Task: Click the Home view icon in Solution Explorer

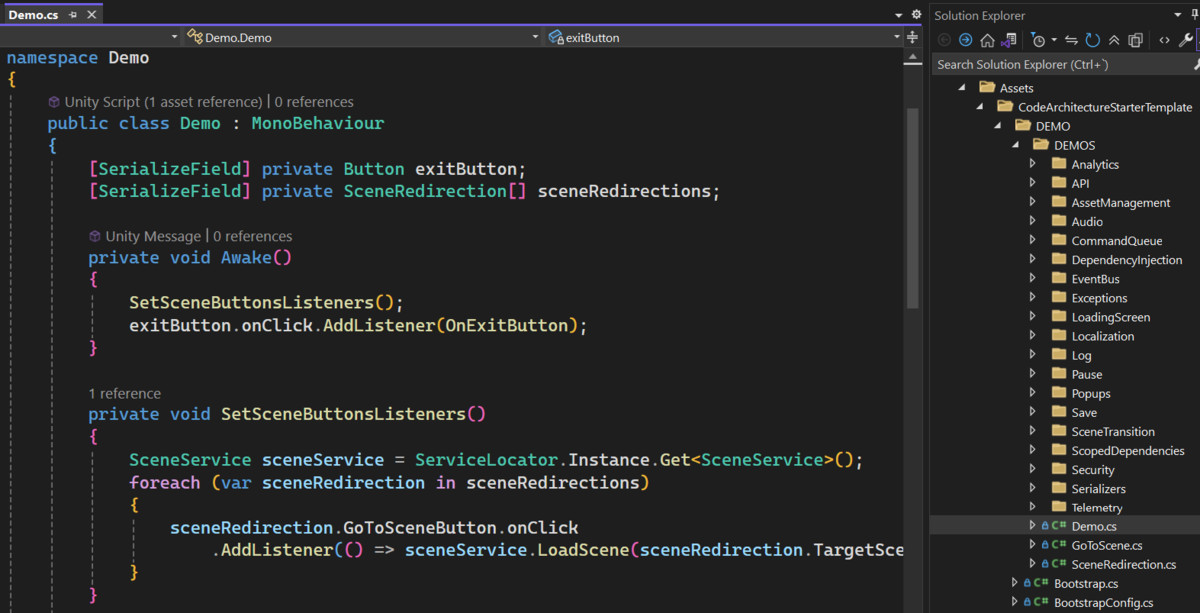Action: click(987, 40)
